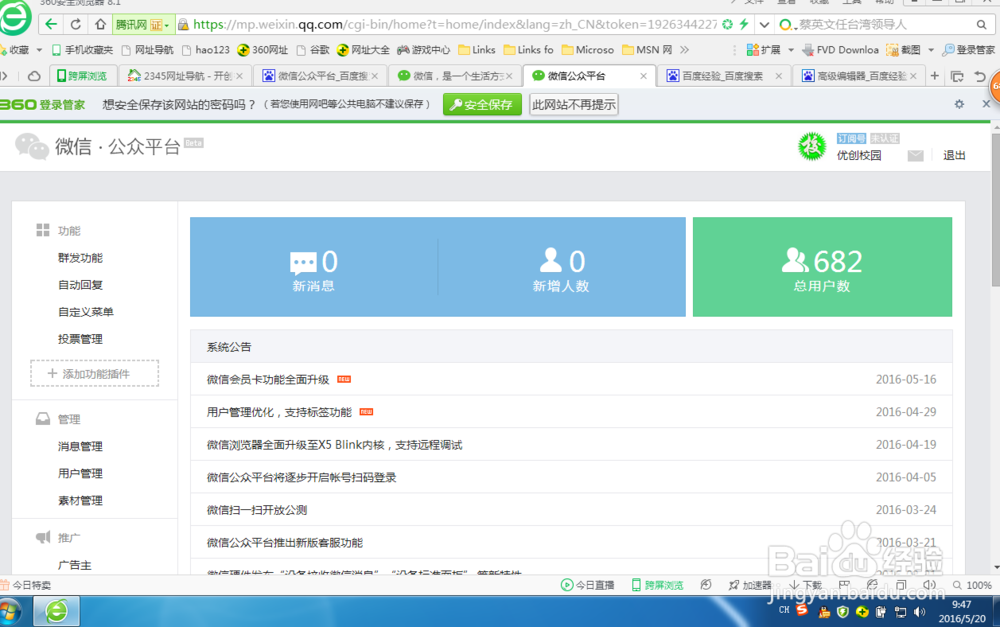1000x627 pixels.
Task: Click the 优创校园 green account avatar
Action: tap(812, 146)
